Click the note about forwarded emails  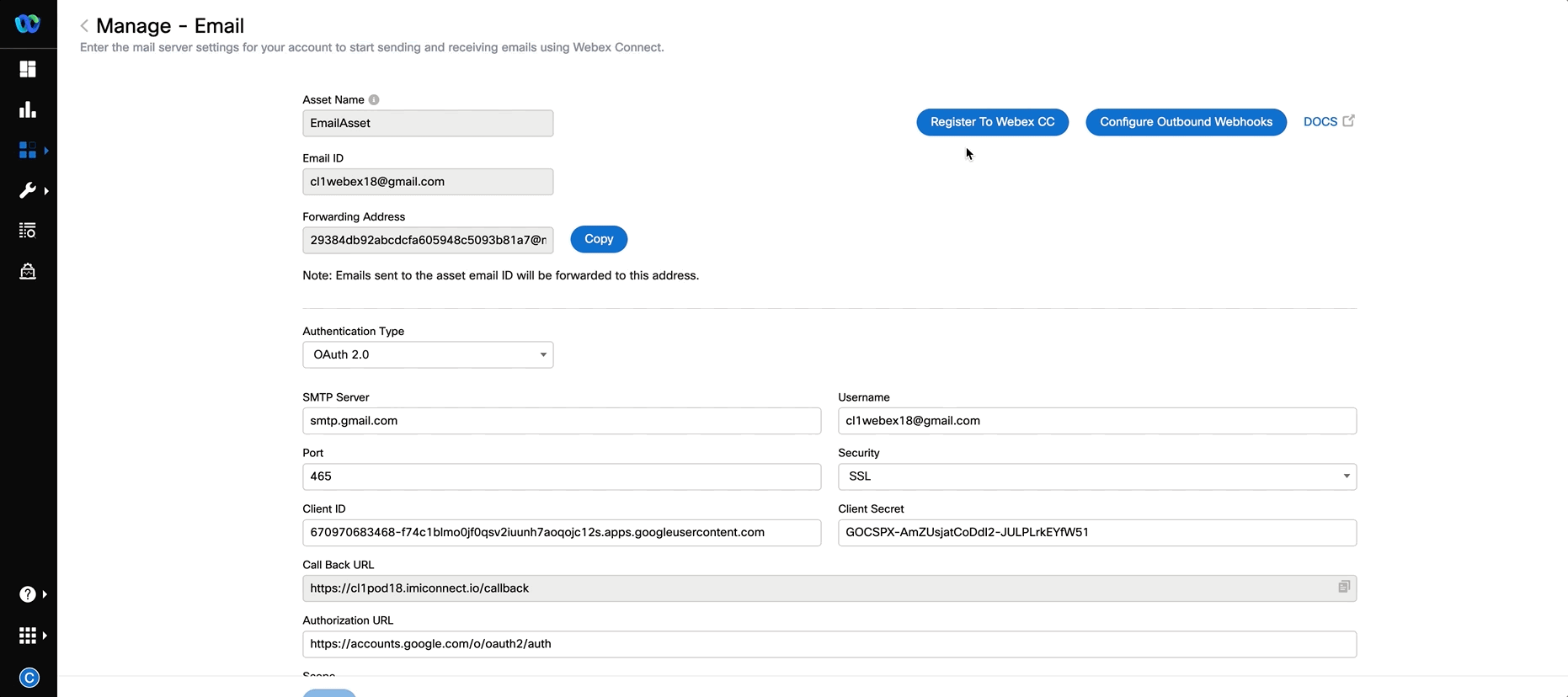(500, 275)
